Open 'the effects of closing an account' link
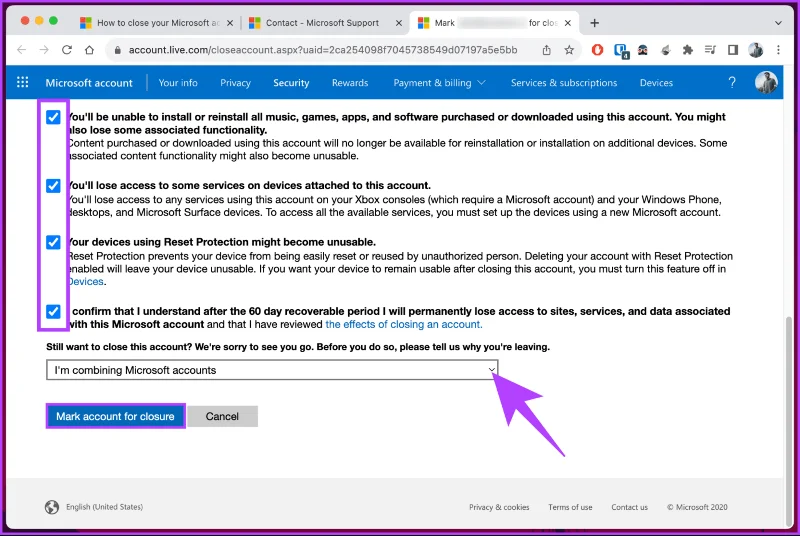This screenshot has width=800, height=536. [404, 324]
